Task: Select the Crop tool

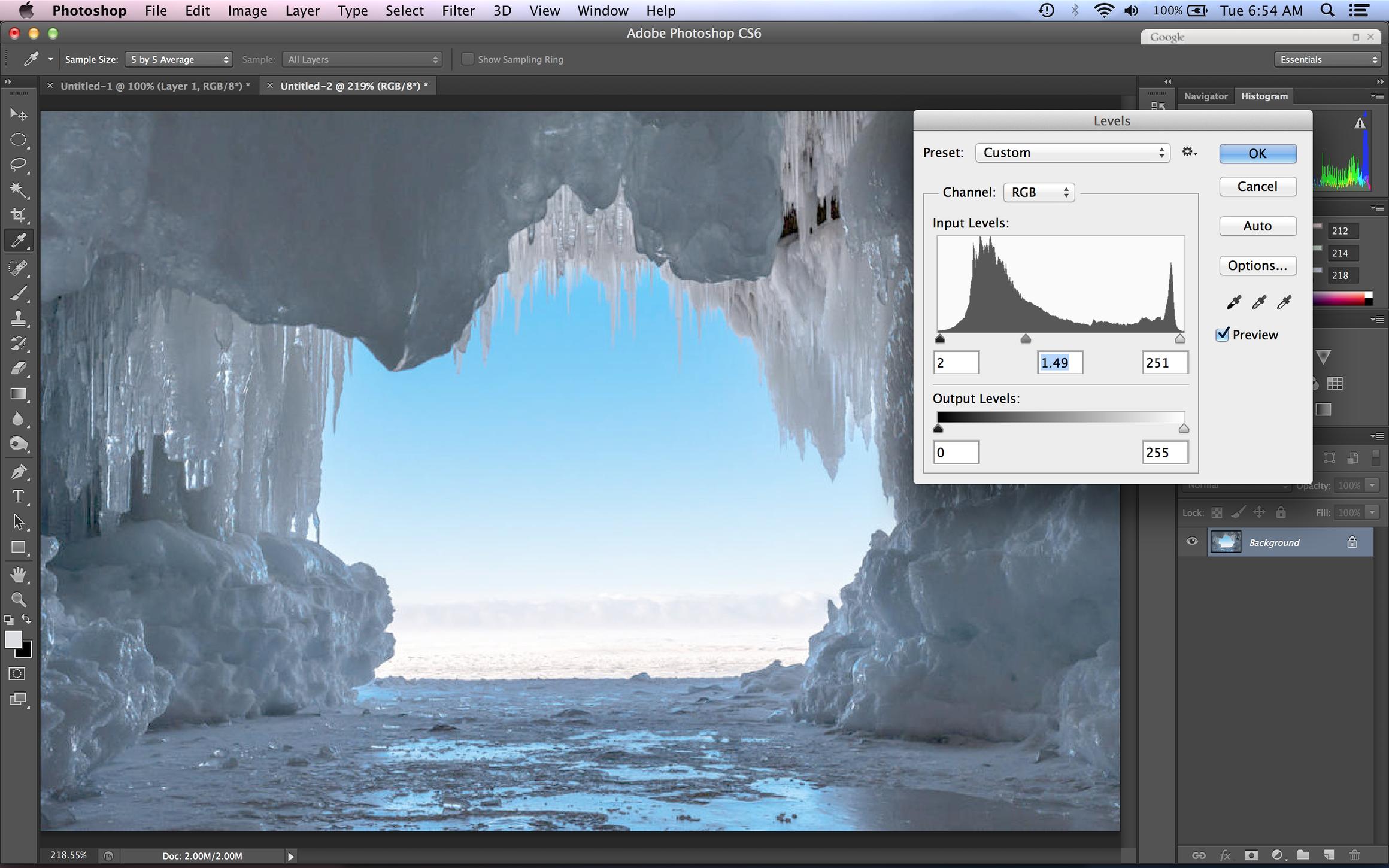Action: coord(18,215)
